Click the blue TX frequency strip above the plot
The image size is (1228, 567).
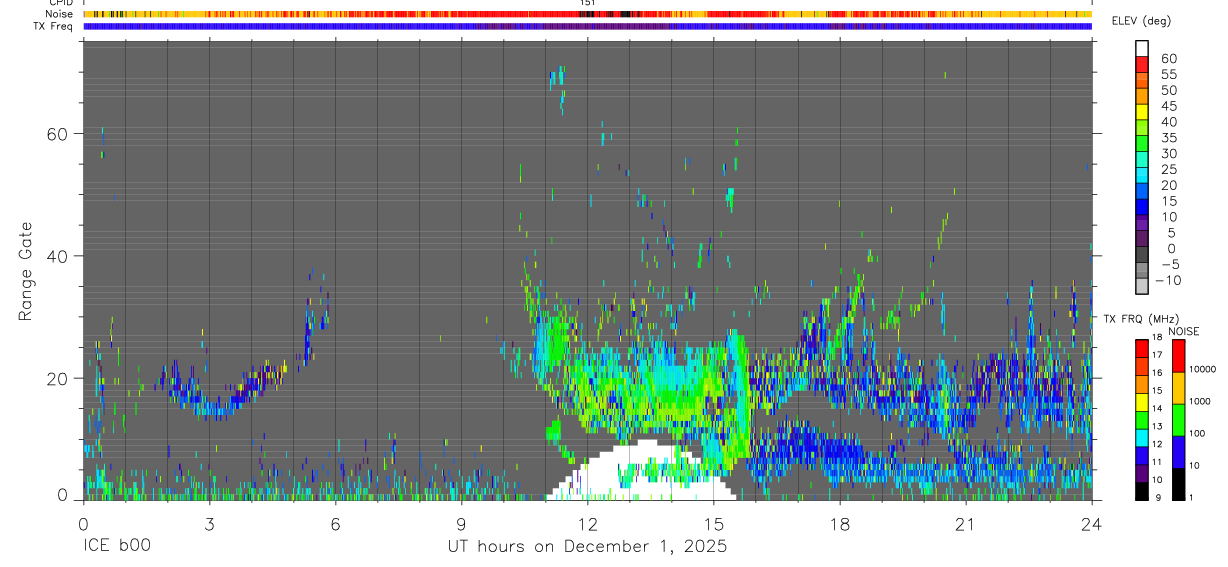click(x=587, y=26)
